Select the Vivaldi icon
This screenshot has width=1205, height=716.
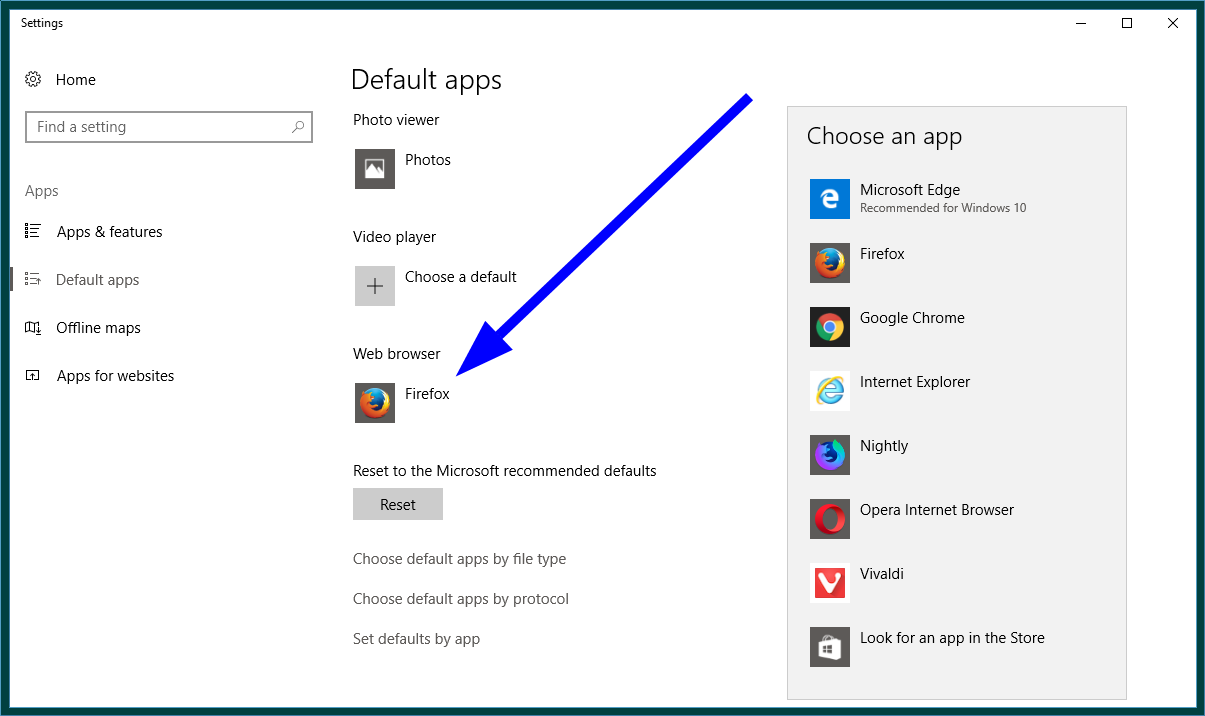click(x=830, y=583)
